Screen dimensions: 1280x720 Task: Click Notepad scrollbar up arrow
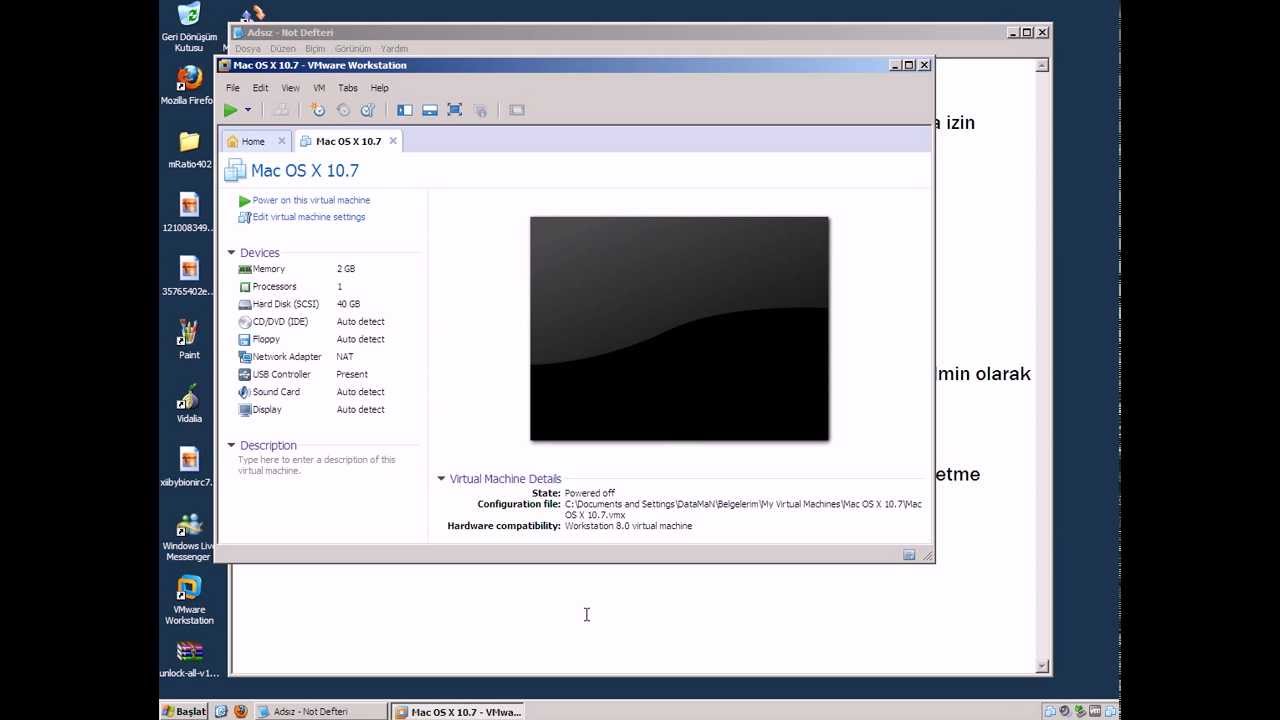1042,65
